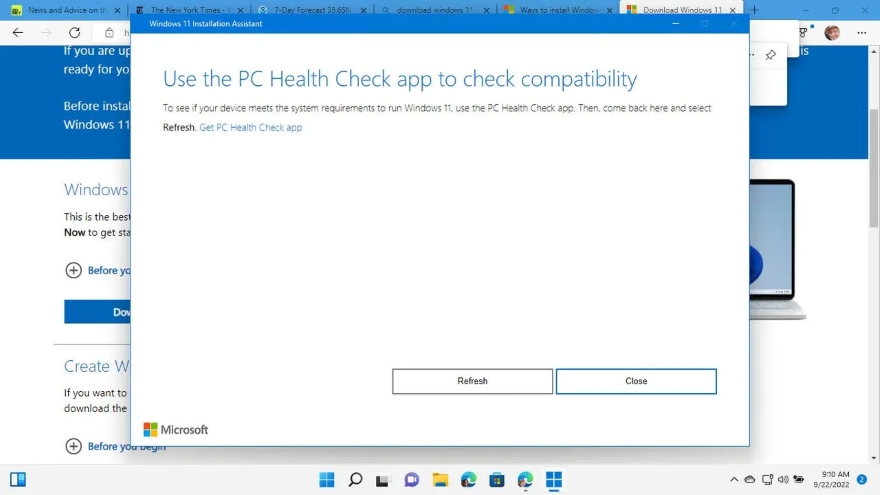Close the News and Advice tab
Viewport: 880px width, 495px height.
pyautogui.click(x=117, y=10)
